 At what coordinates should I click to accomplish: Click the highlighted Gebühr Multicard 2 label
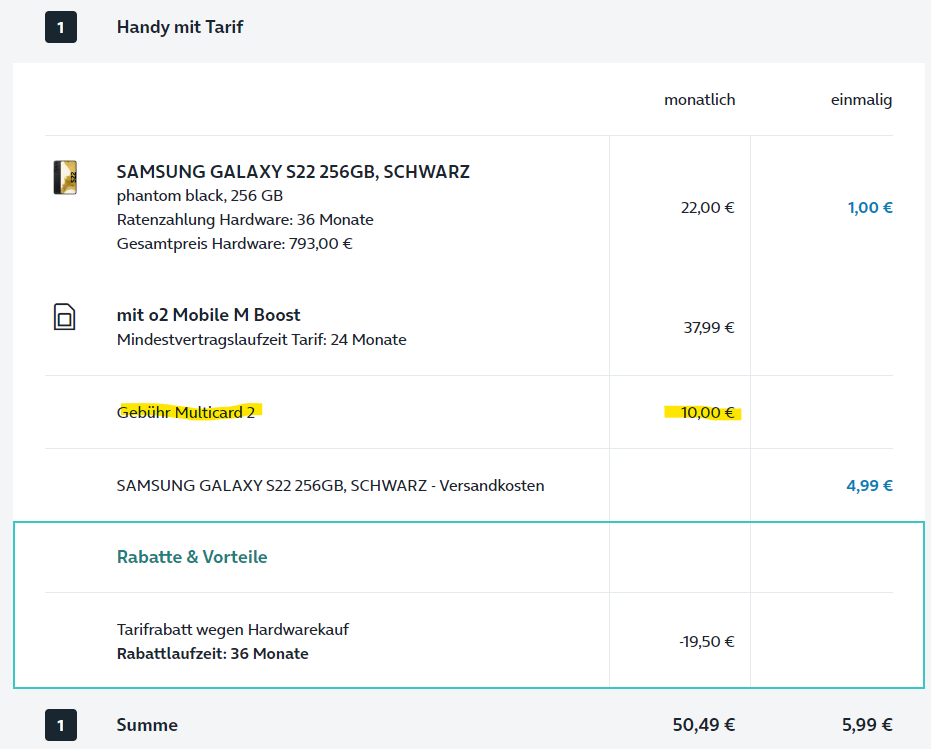[x=186, y=412]
